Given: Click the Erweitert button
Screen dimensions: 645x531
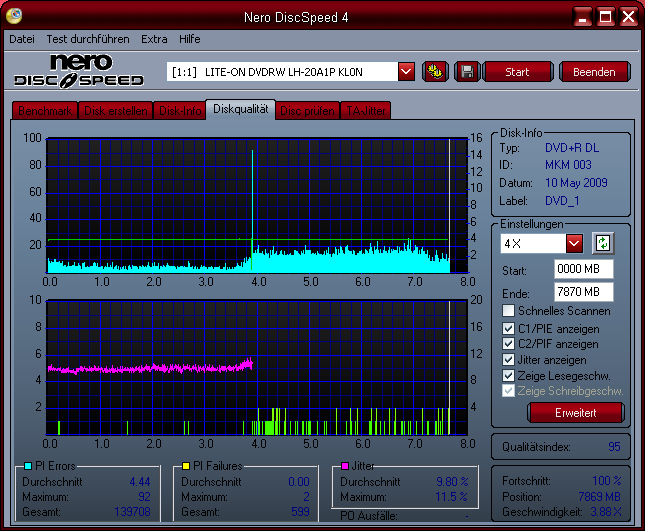Looking at the screenshot, I should click(x=575, y=413).
